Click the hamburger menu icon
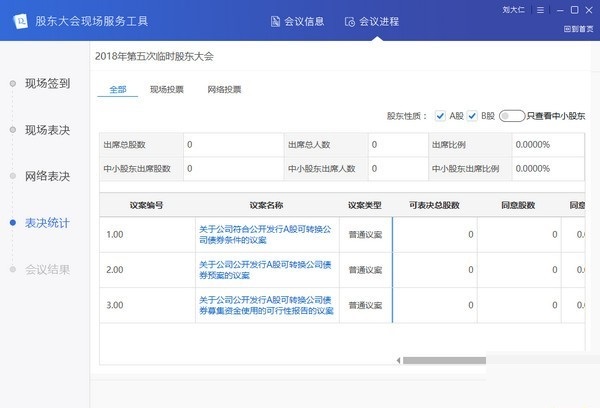This screenshot has width=600, height=408. click(x=540, y=10)
